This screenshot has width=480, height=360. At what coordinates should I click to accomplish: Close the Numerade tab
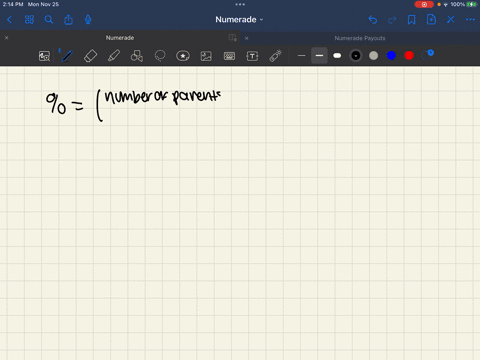7,38
